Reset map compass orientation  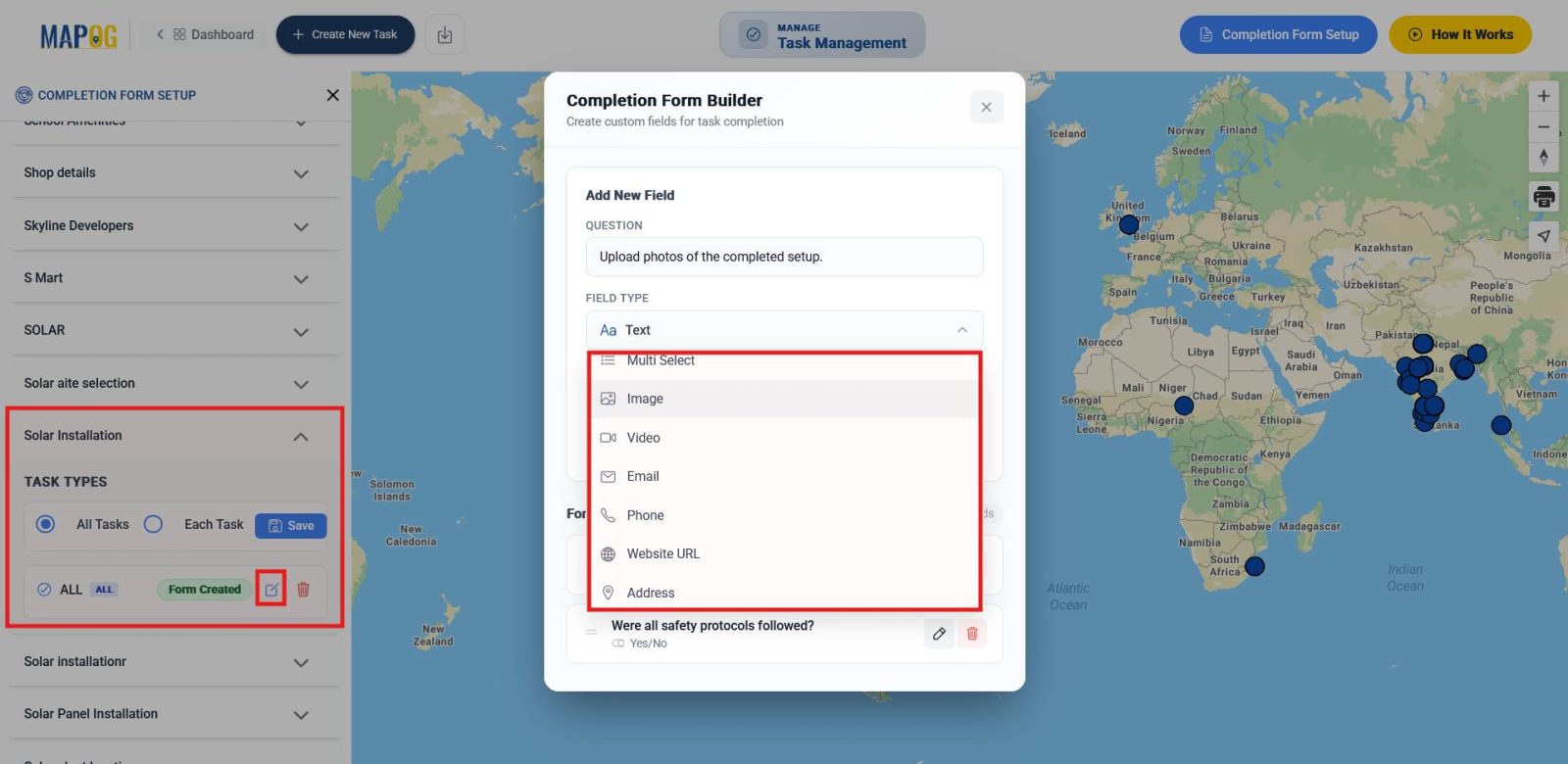1543,158
